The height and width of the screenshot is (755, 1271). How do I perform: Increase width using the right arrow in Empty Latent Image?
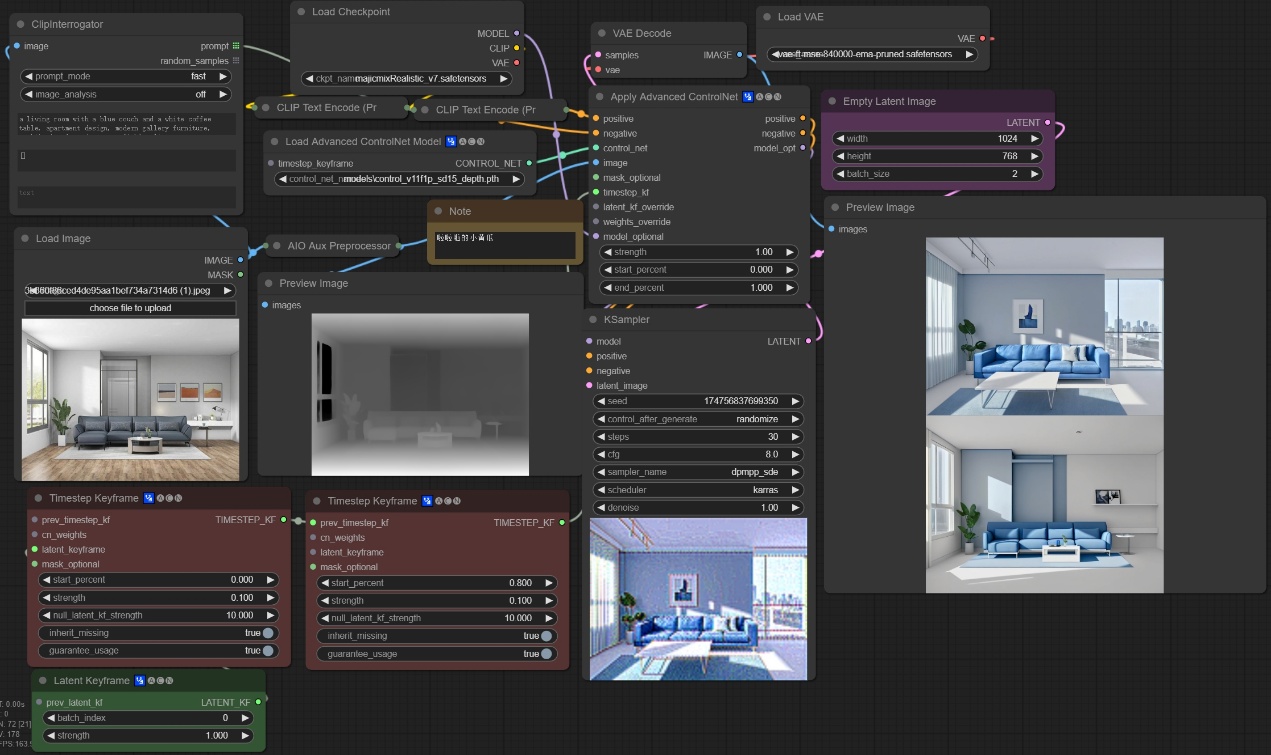click(1034, 138)
